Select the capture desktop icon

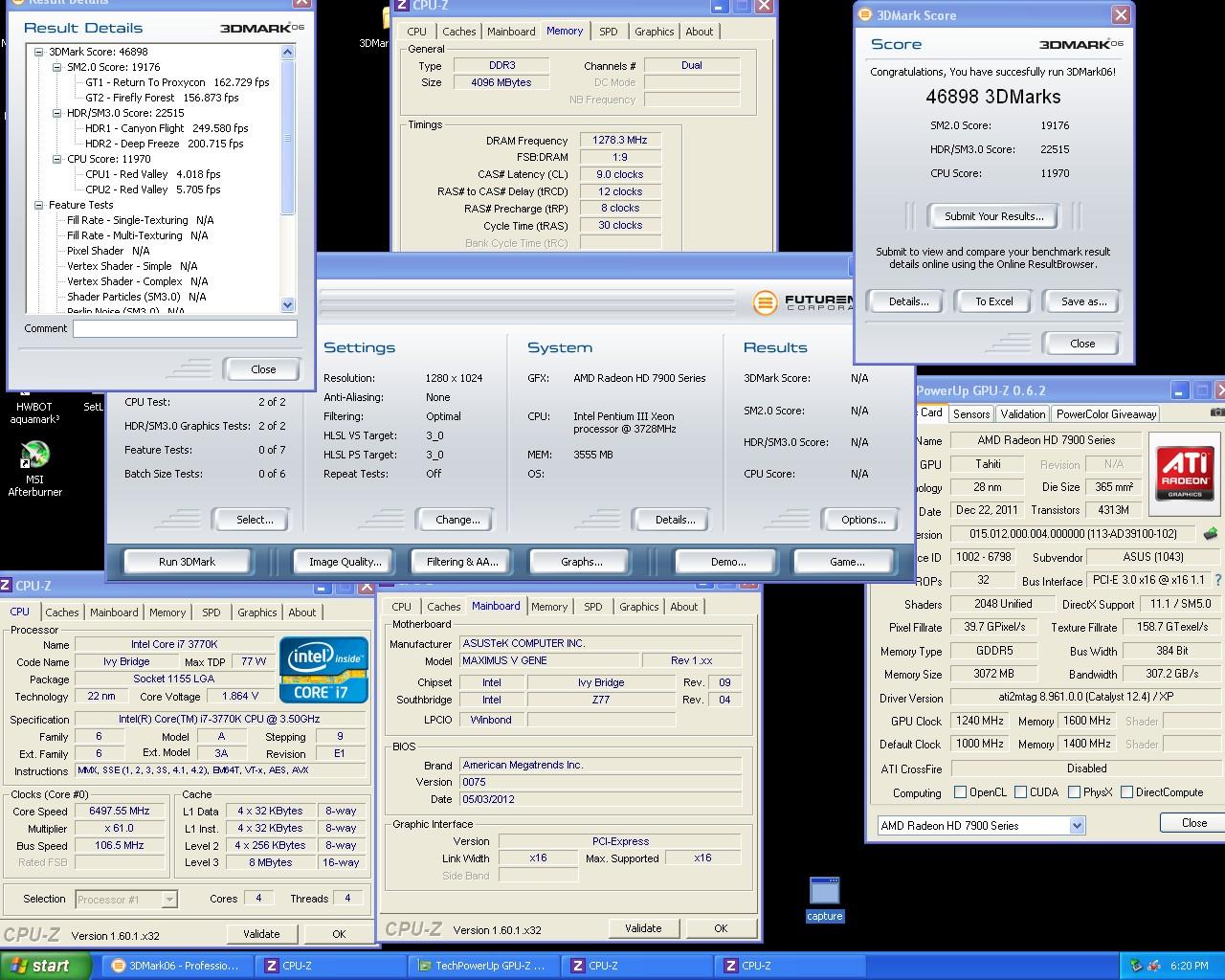(x=824, y=891)
